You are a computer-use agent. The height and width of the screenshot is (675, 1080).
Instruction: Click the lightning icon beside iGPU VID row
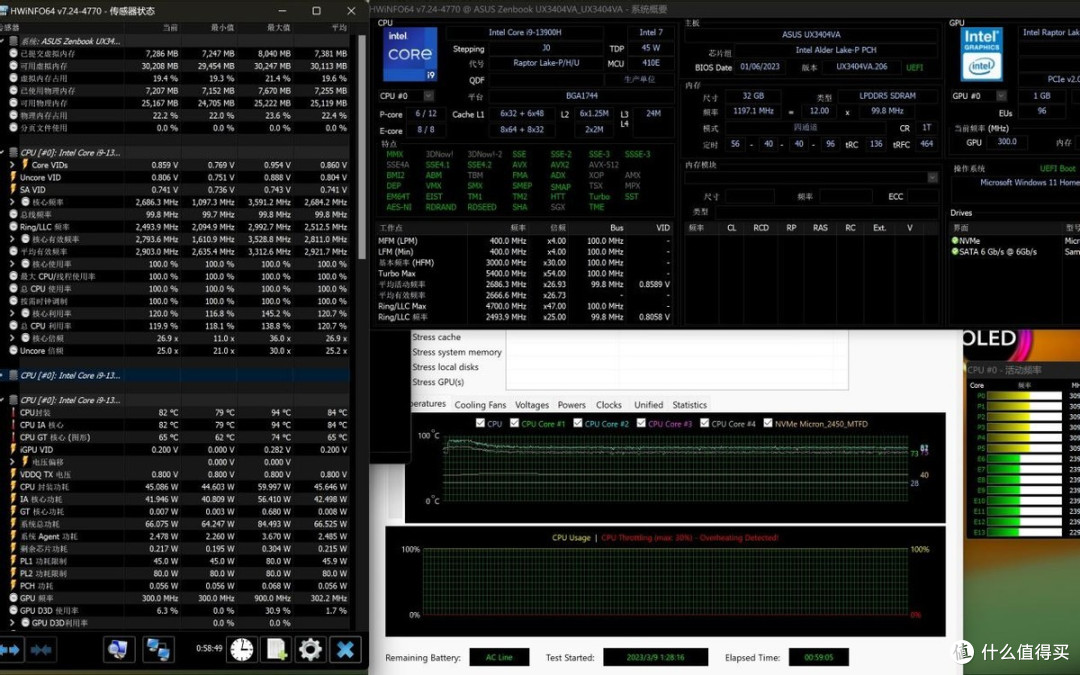point(13,450)
